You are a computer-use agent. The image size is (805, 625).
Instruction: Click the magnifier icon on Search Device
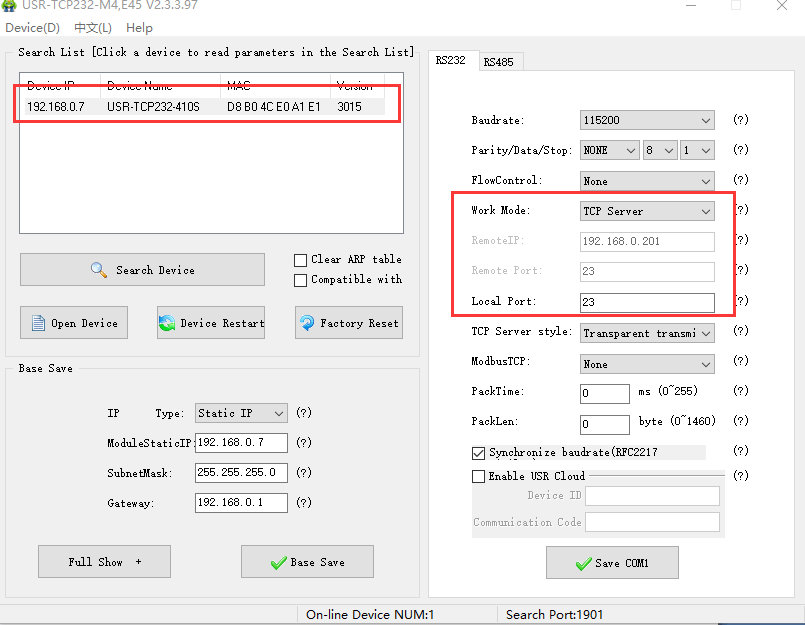tap(99, 270)
